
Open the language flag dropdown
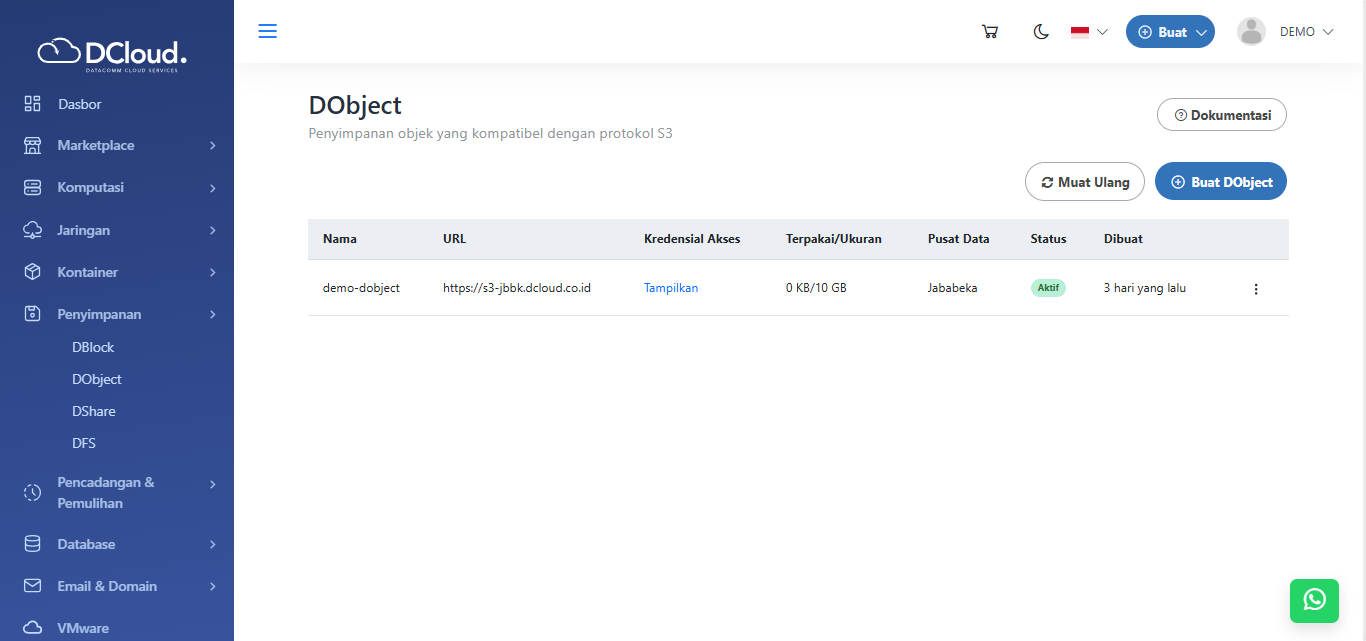point(1089,32)
